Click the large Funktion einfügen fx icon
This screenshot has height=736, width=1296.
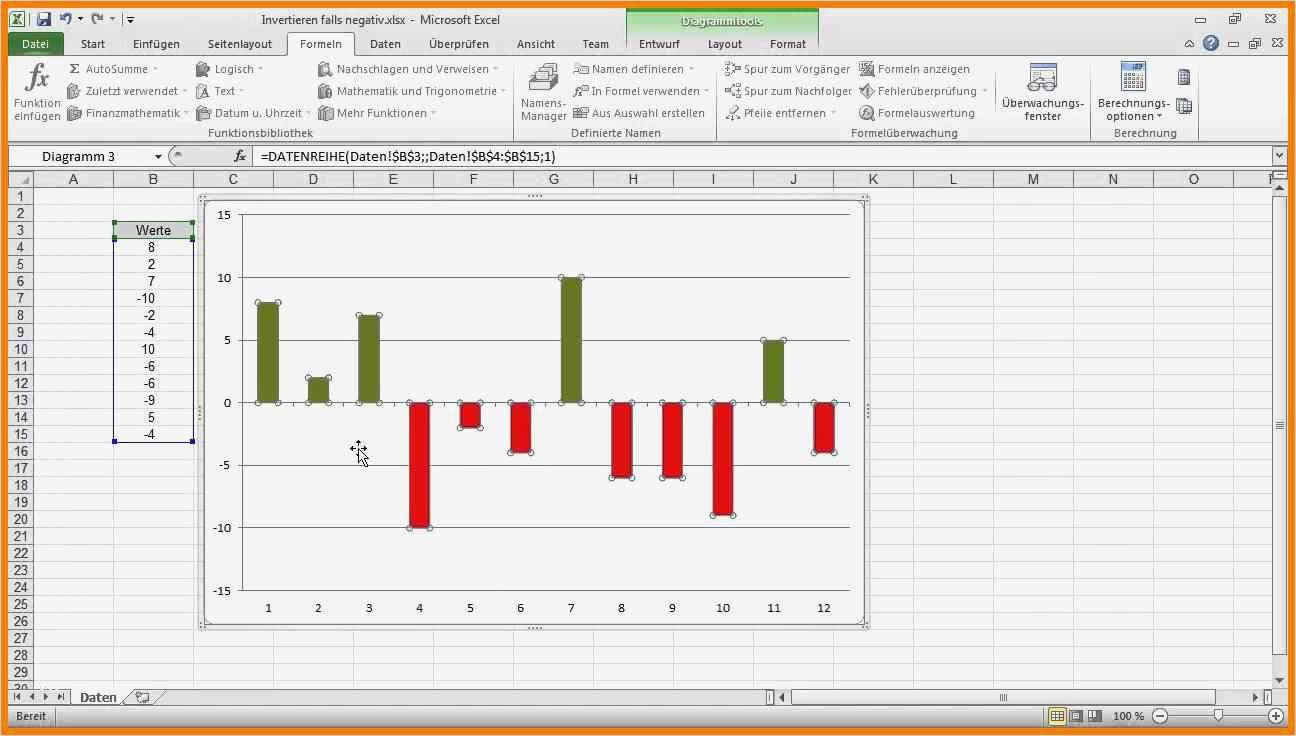[x=37, y=78]
